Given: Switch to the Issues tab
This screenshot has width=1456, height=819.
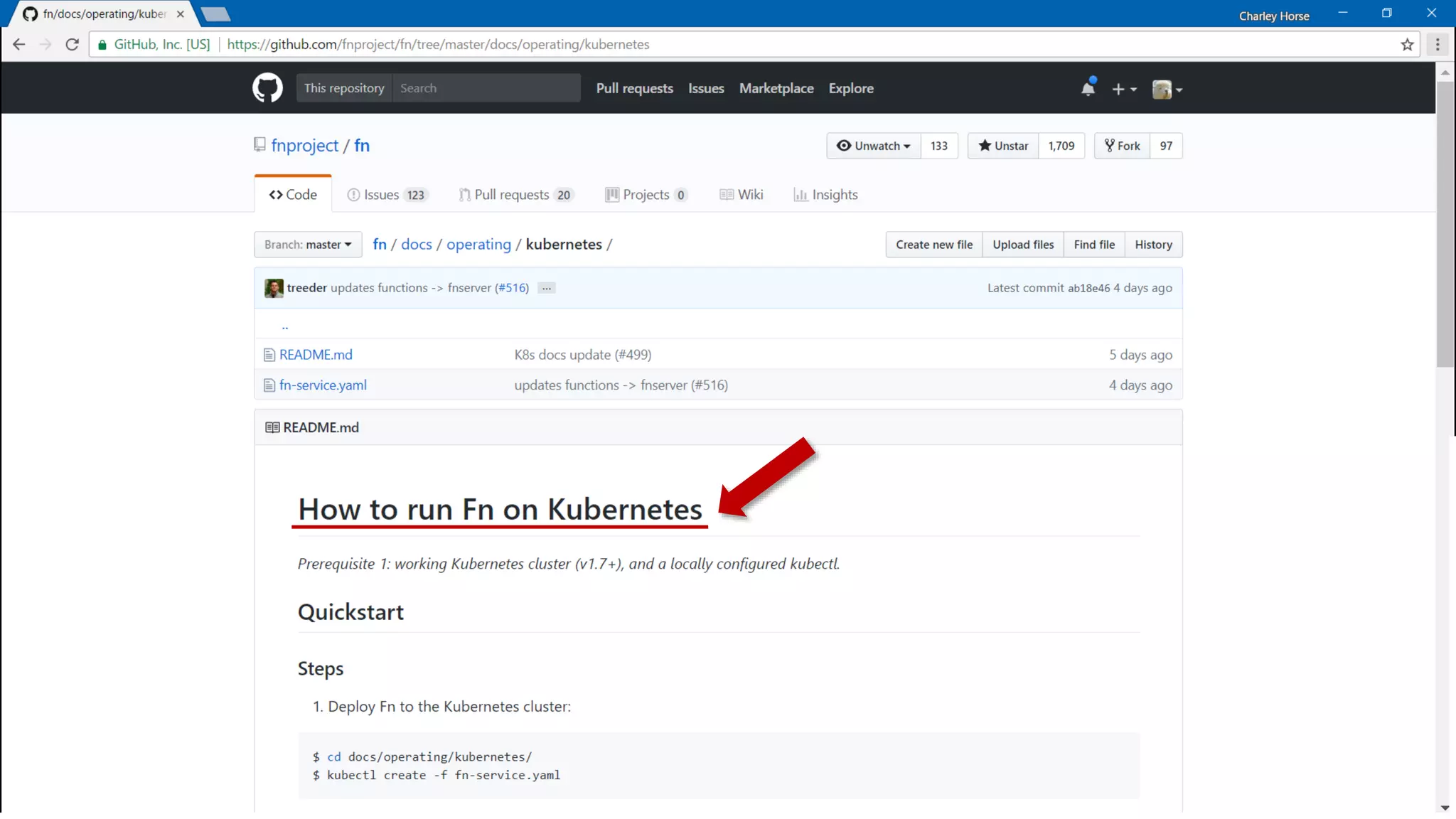Looking at the screenshot, I should (387, 195).
